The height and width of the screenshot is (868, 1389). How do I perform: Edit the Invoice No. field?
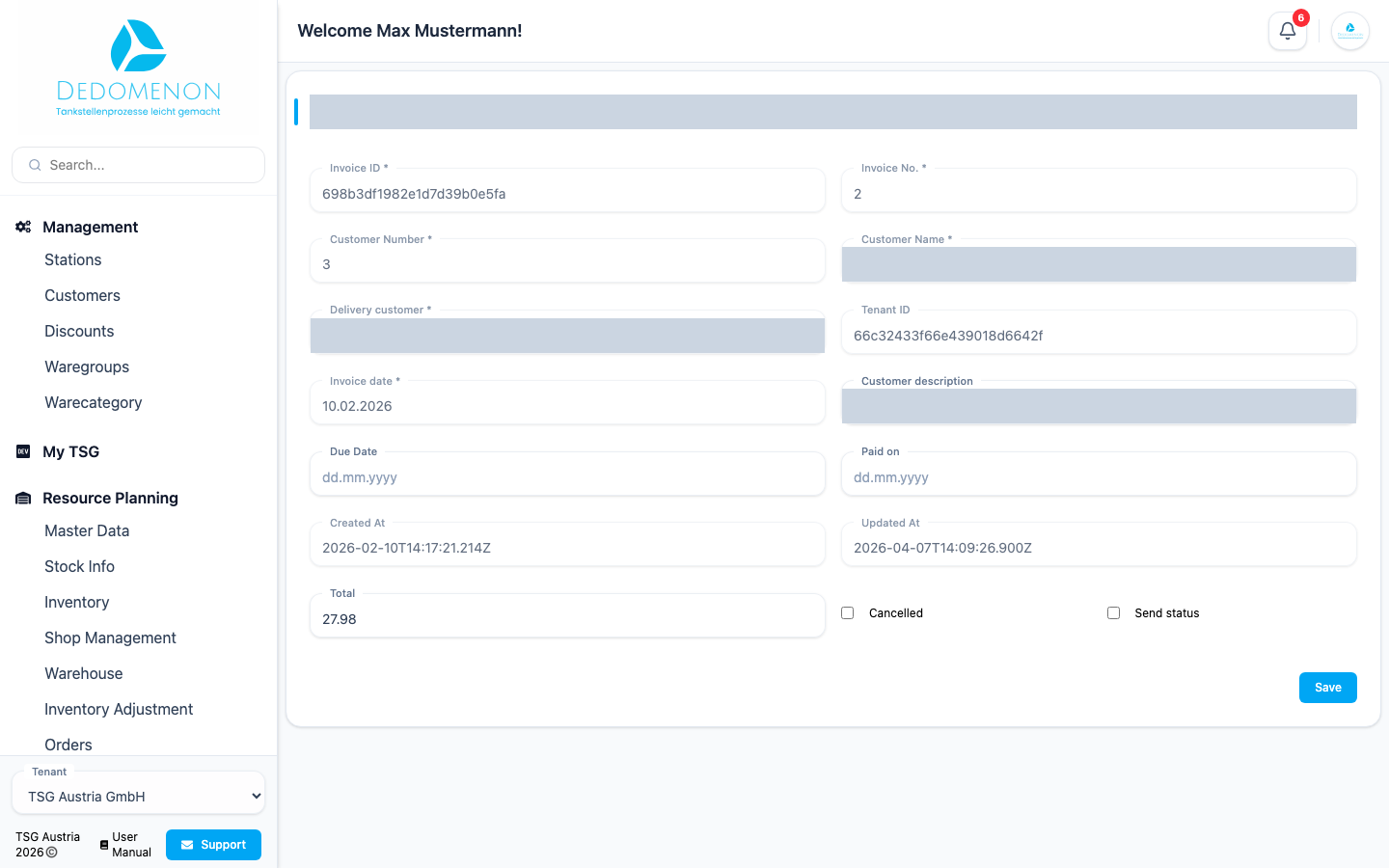1099,190
